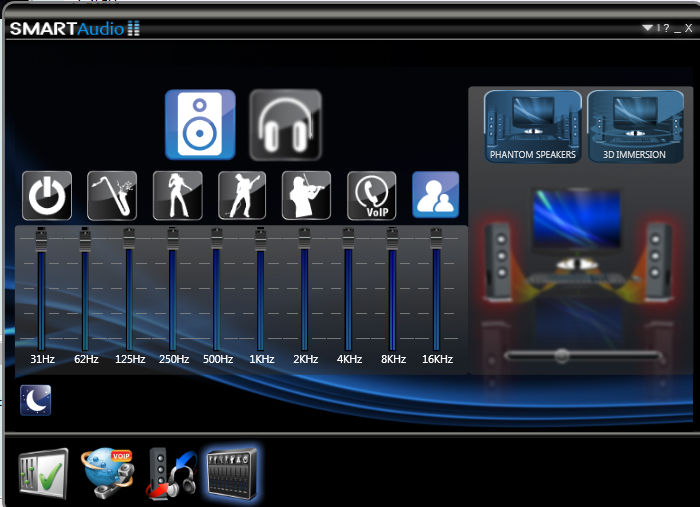Open the VoIP globe settings tab

(x=107, y=473)
